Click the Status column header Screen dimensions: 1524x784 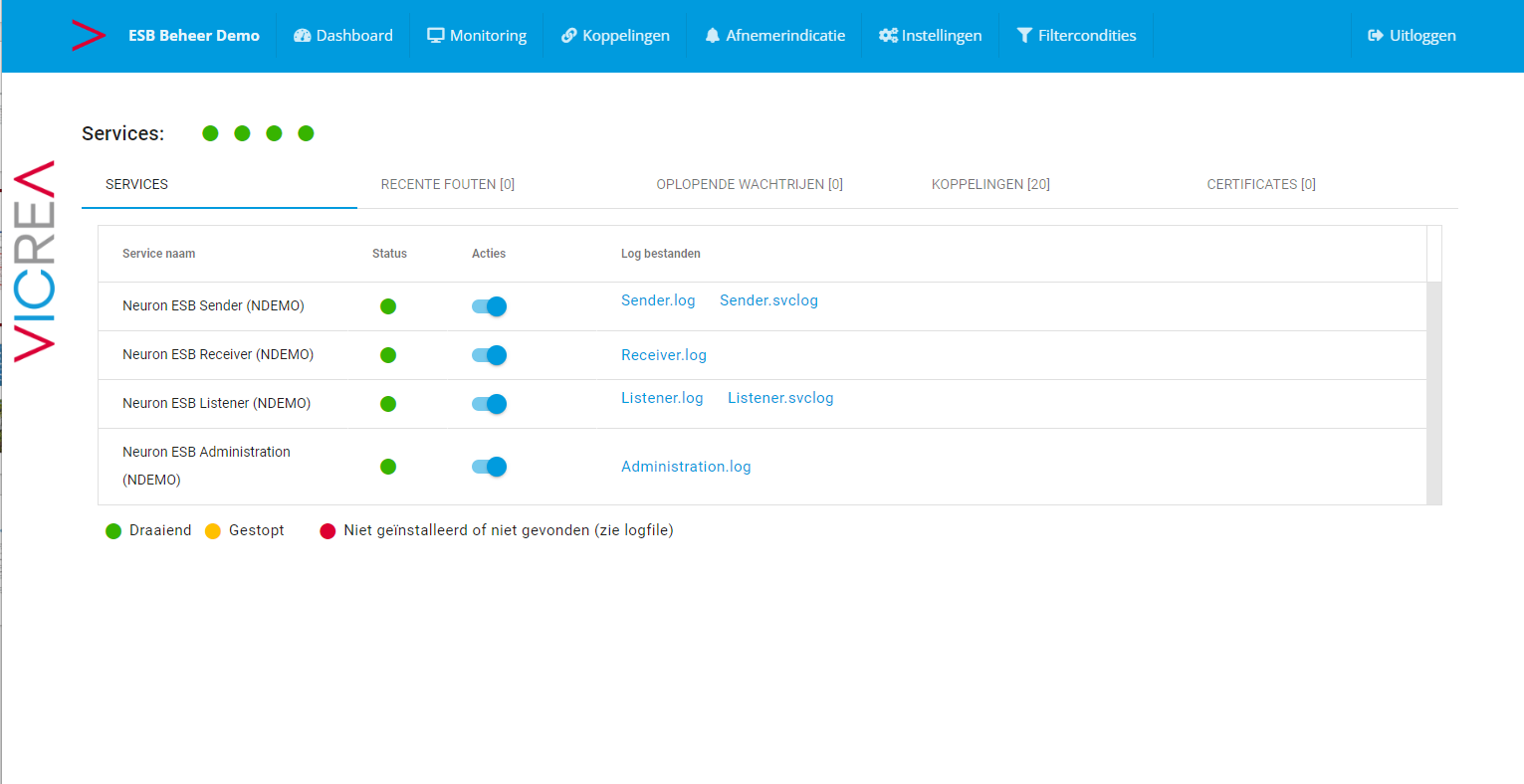389,254
